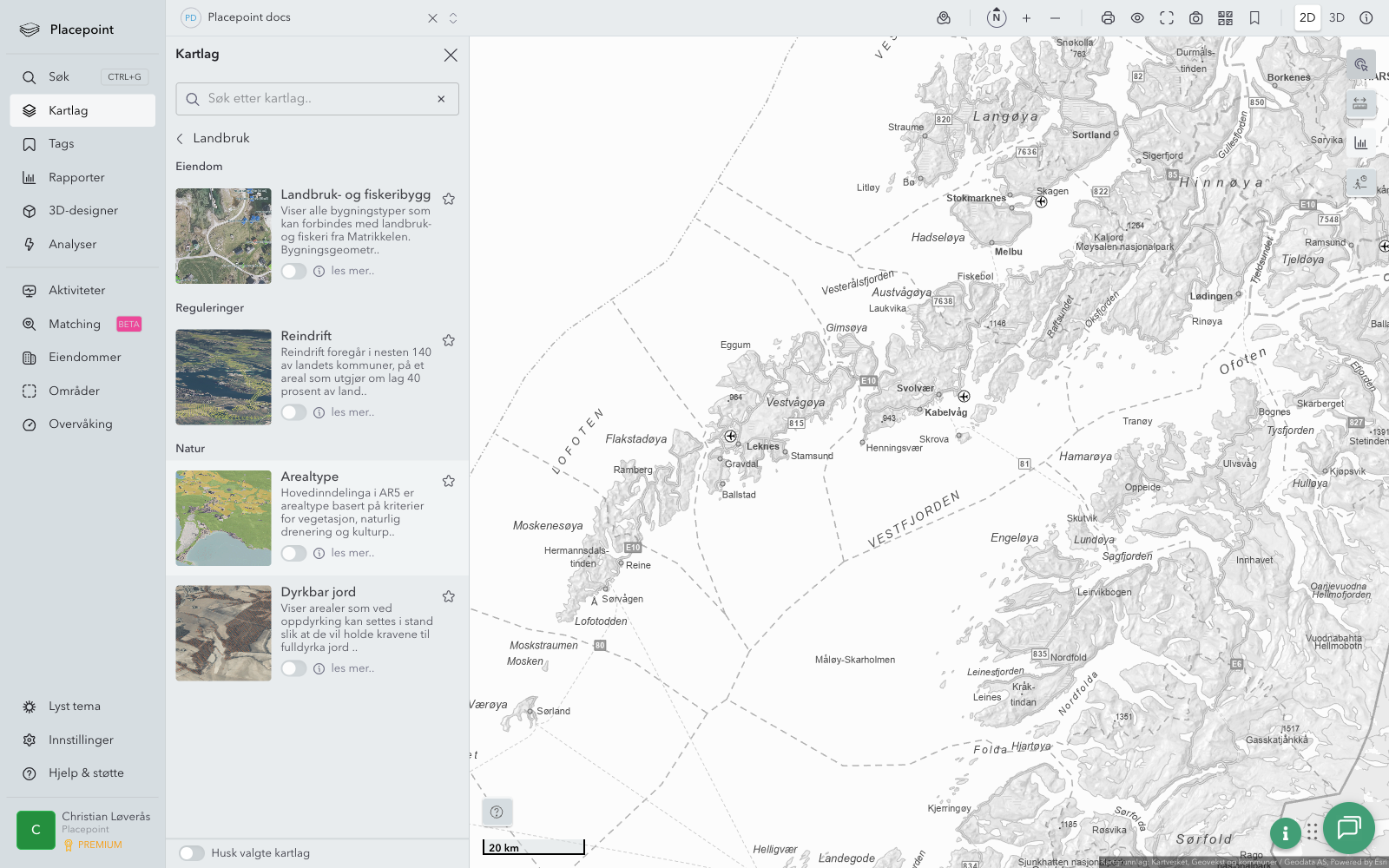Expand the Placepoint docs project switcher
The image size is (1389, 868).
pos(453,18)
